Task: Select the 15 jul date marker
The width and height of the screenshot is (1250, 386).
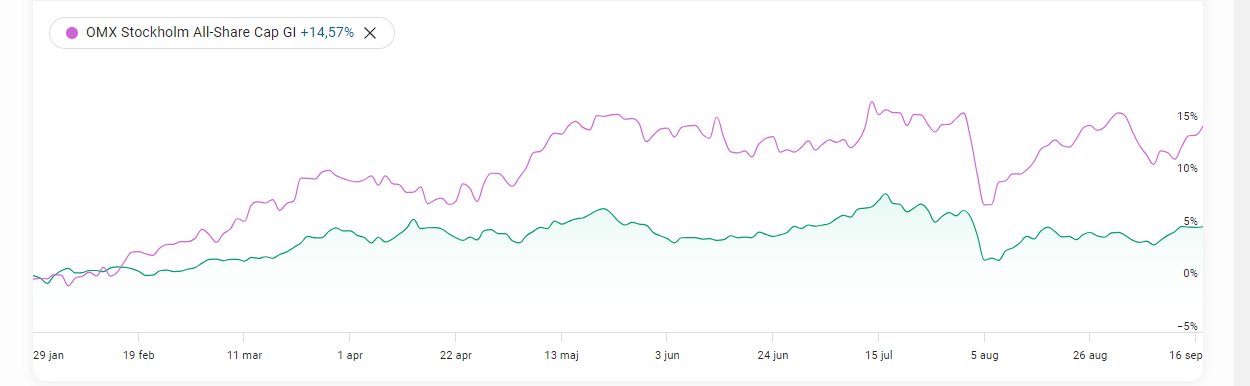Action: pyautogui.click(x=878, y=354)
